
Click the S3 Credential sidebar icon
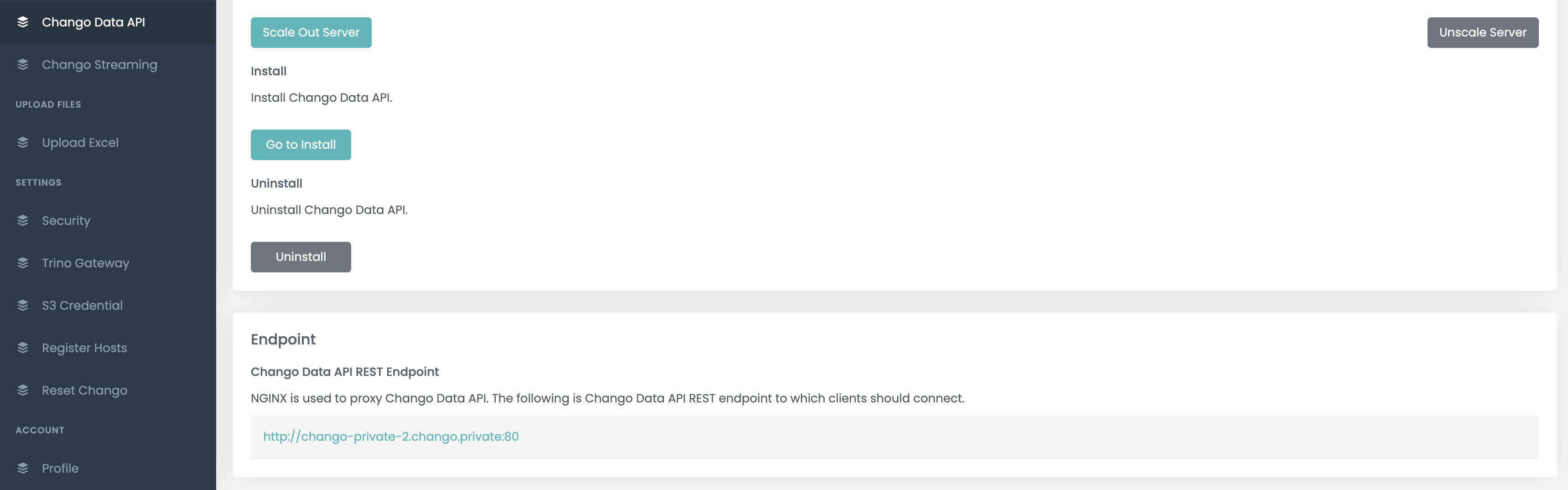tap(23, 306)
